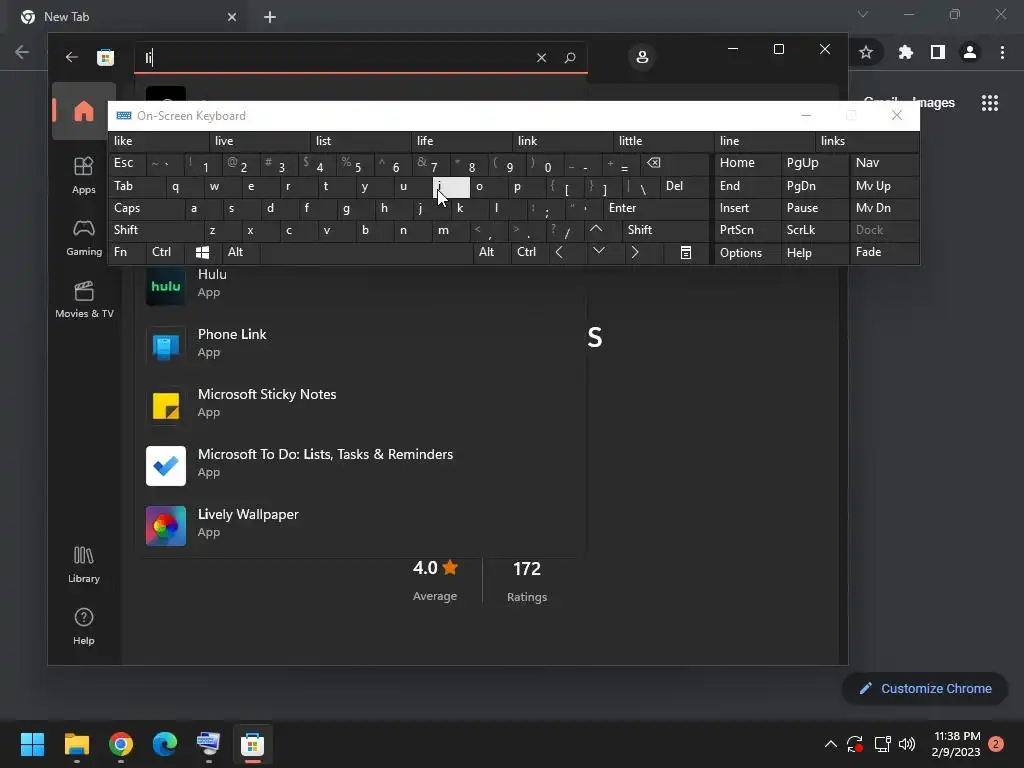Select Hulu app from search suggestions
Screen dimensions: 1024x768
(360, 284)
